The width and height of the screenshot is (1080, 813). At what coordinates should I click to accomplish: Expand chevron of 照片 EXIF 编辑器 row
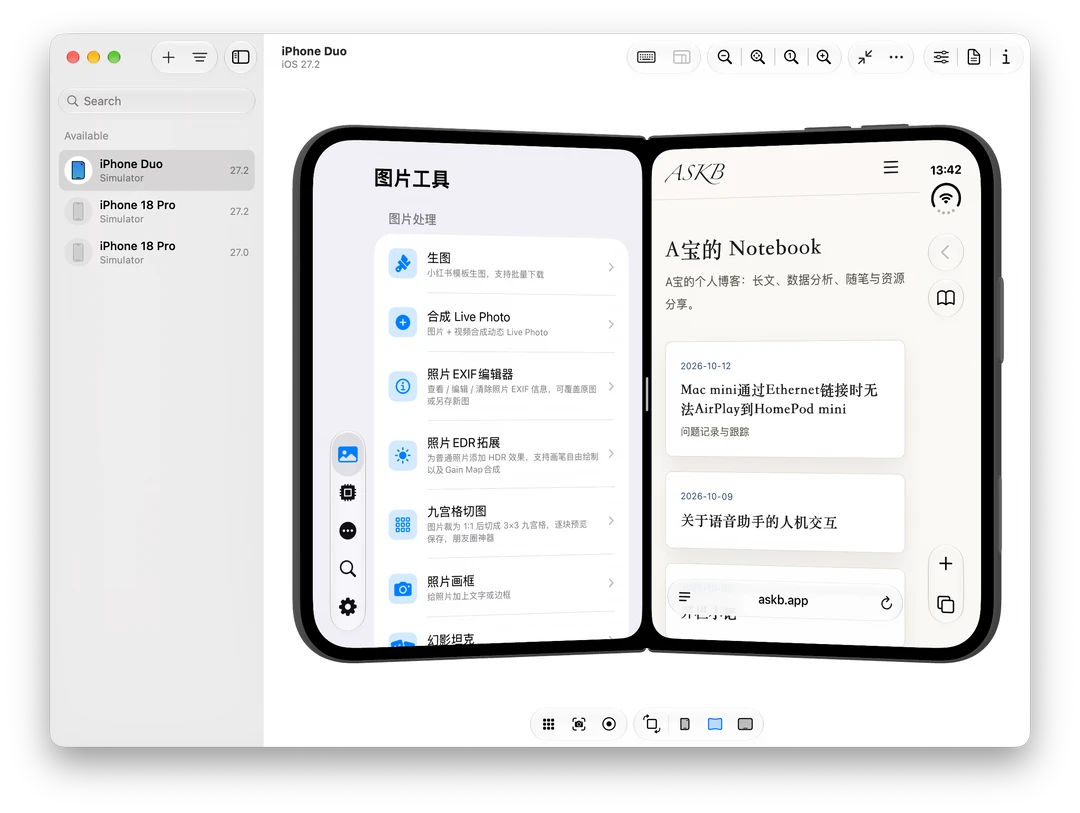pos(611,387)
